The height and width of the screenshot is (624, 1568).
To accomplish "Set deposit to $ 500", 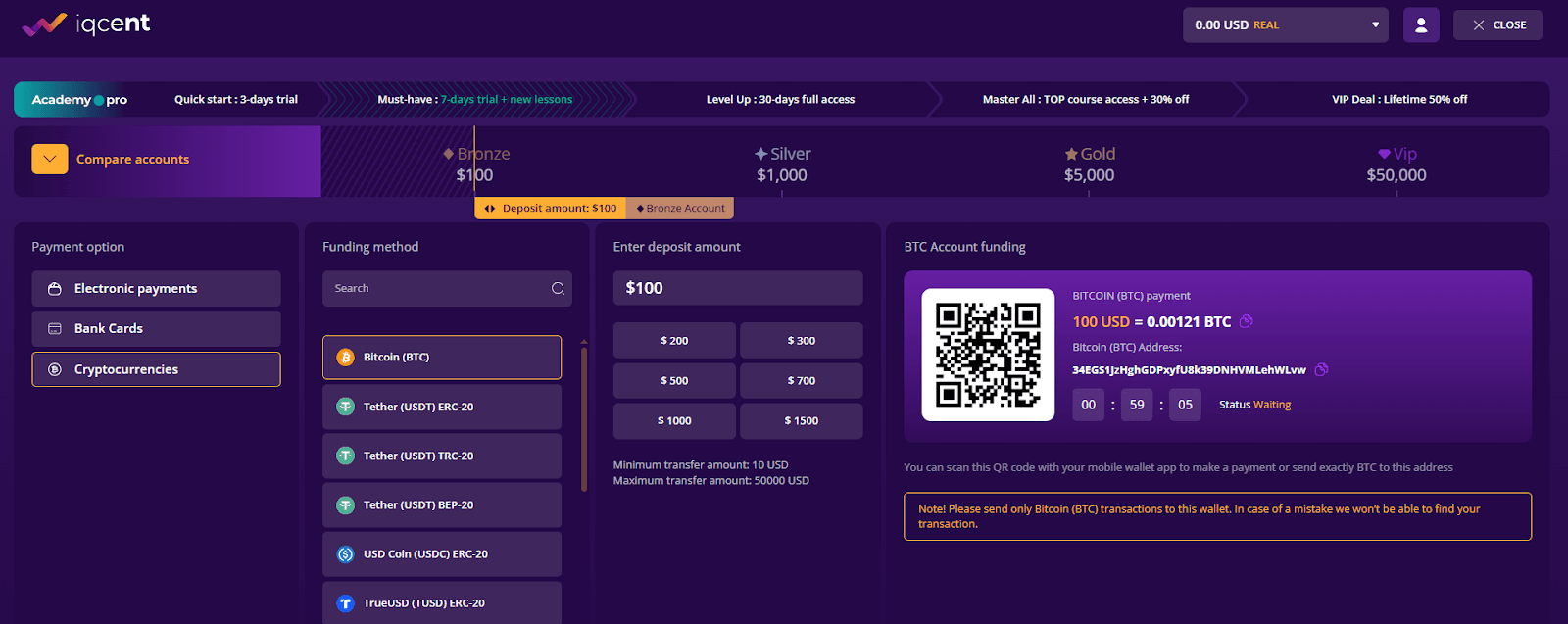I will [674, 381].
